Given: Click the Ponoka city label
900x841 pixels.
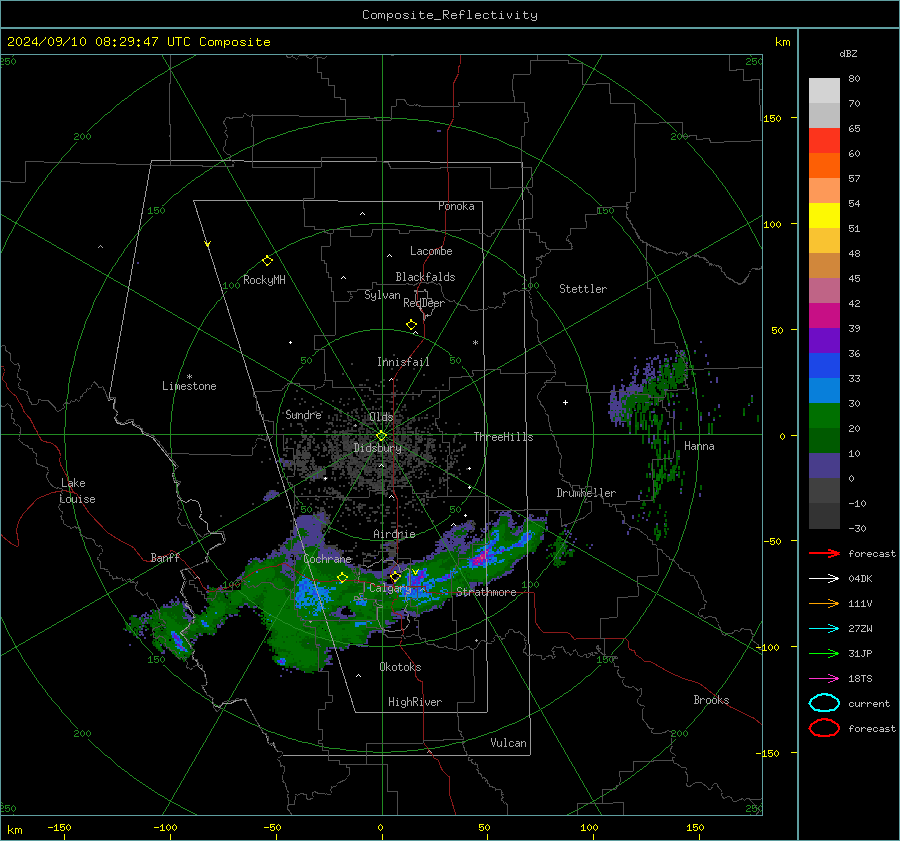Looking at the screenshot, I should click(456, 206).
